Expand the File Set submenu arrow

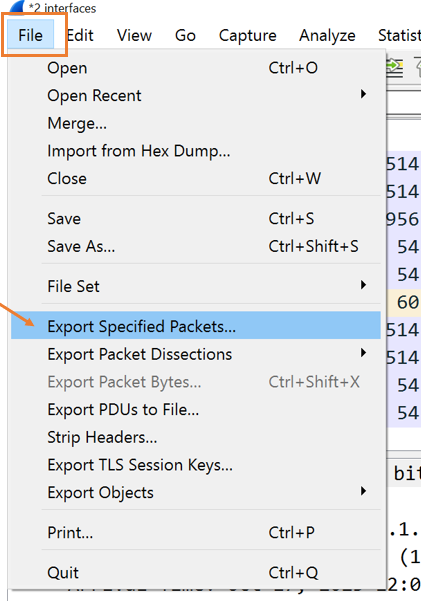coord(363,285)
